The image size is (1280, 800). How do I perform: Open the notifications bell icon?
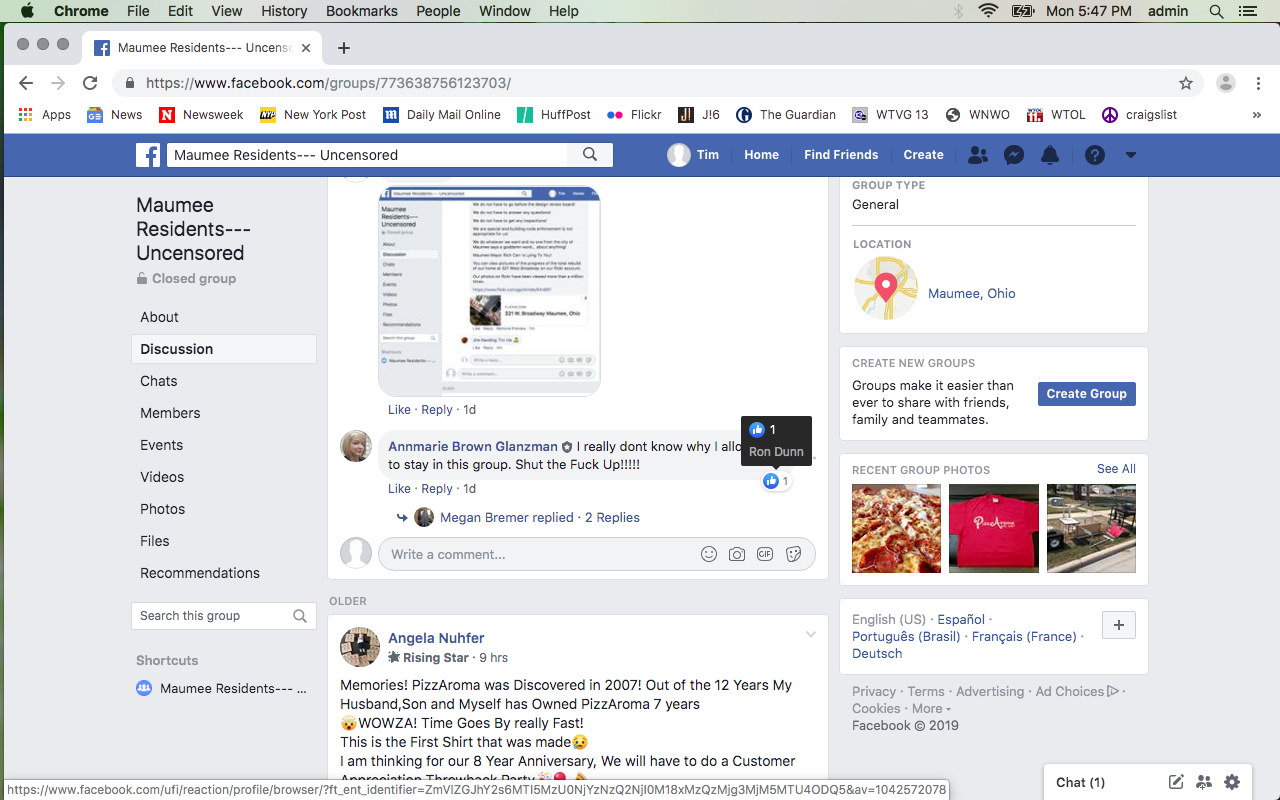[1050, 155]
